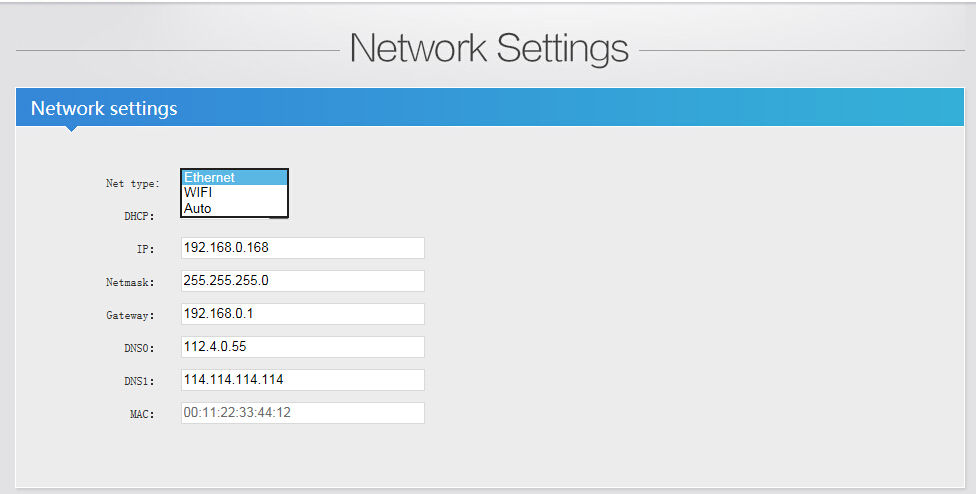Pick Auto from the Net type dropdown
The height and width of the screenshot is (494, 976).
pyautogui.click(x=234, y=208)
